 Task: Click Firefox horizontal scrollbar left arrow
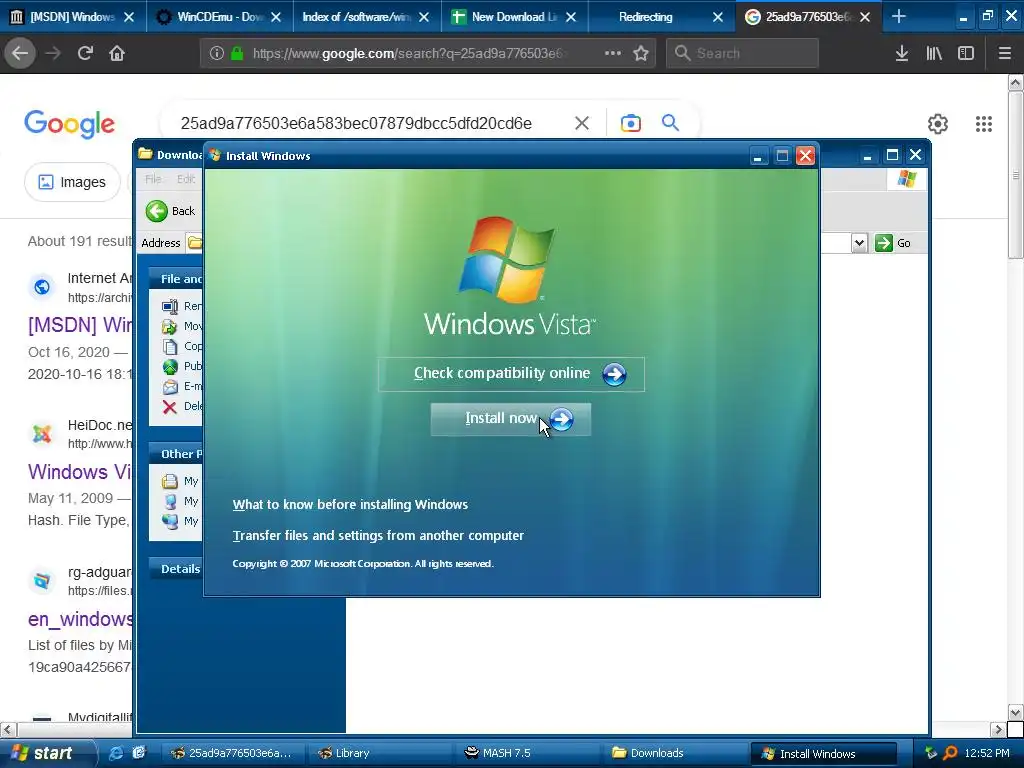tap(7, 729)
